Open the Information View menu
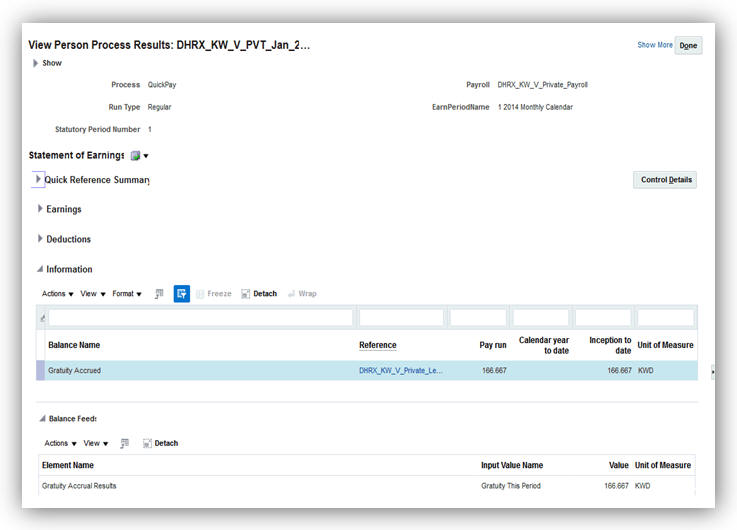 tap(93, 294)
